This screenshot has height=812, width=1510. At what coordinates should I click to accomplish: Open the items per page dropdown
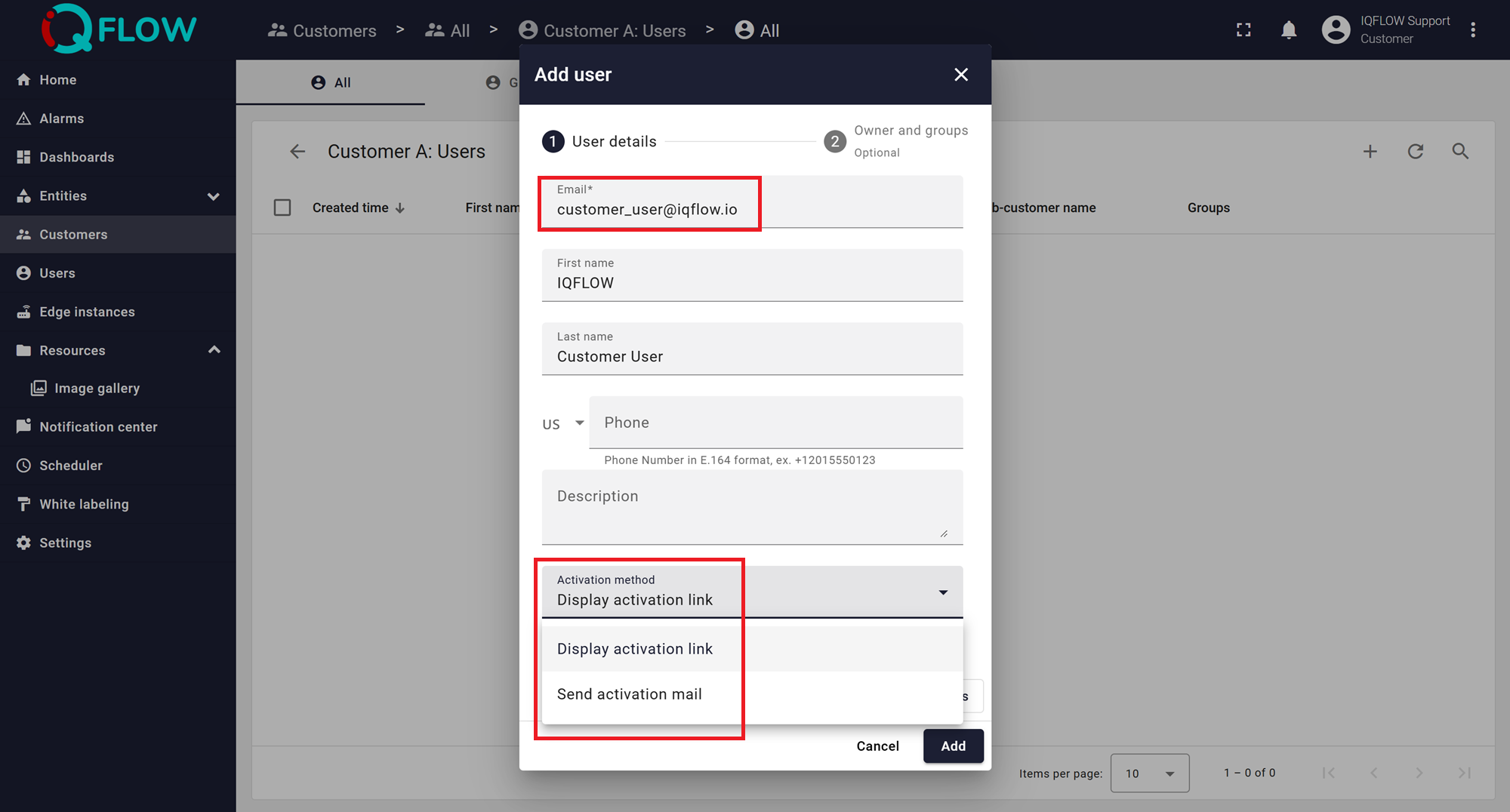[x=1149, y=773]
